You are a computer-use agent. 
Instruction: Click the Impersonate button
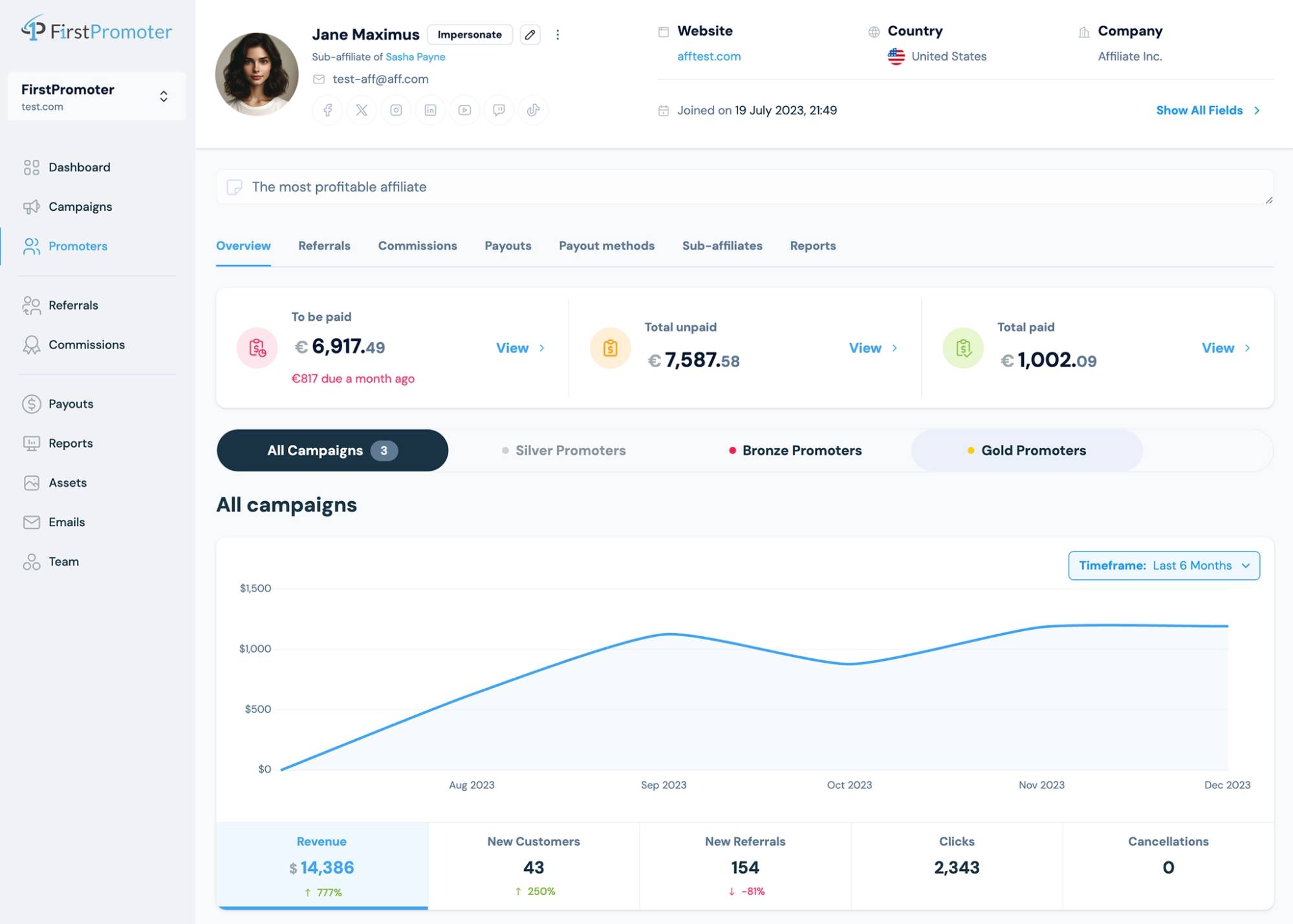[470, 34]
